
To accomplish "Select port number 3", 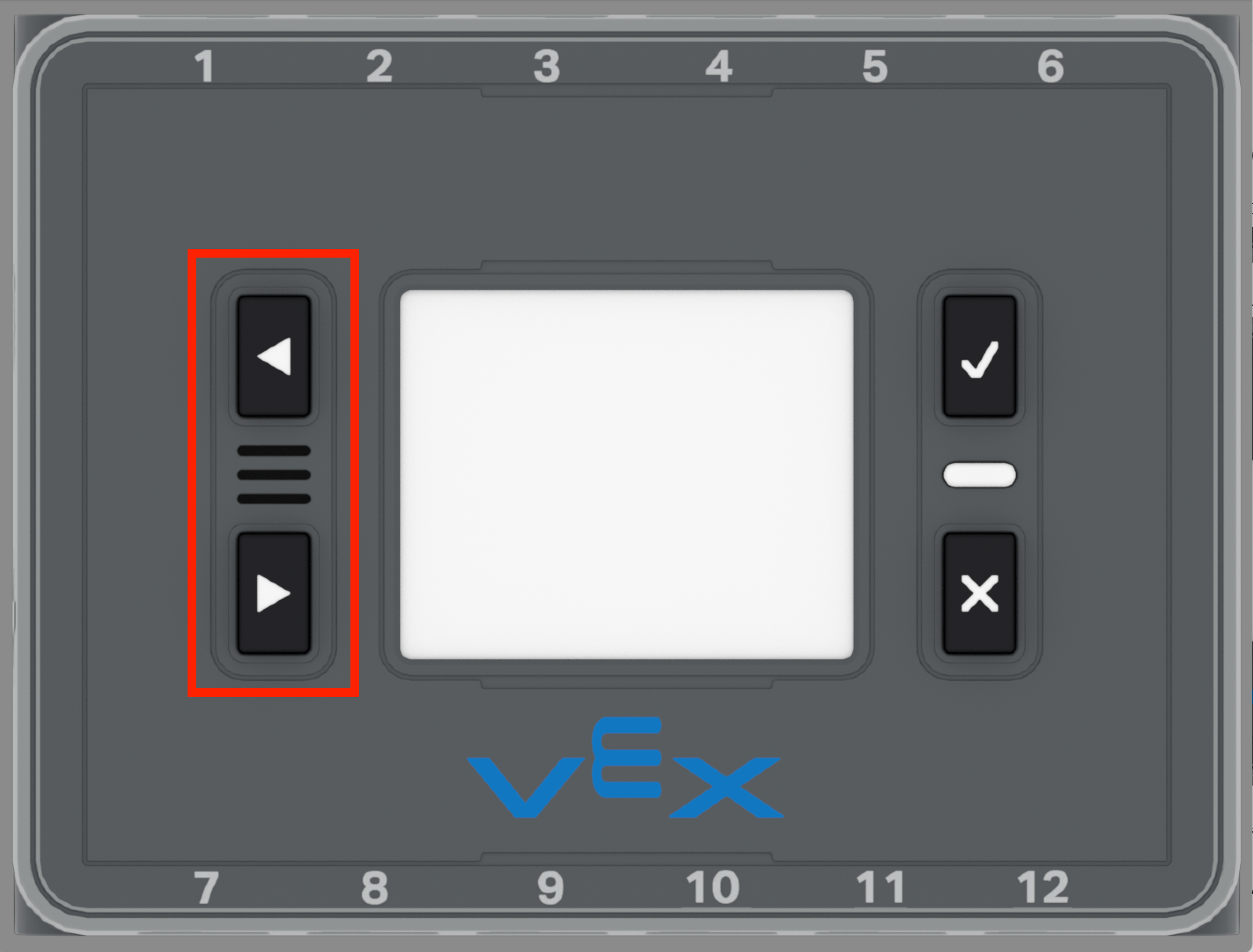I will pos(547,66).
